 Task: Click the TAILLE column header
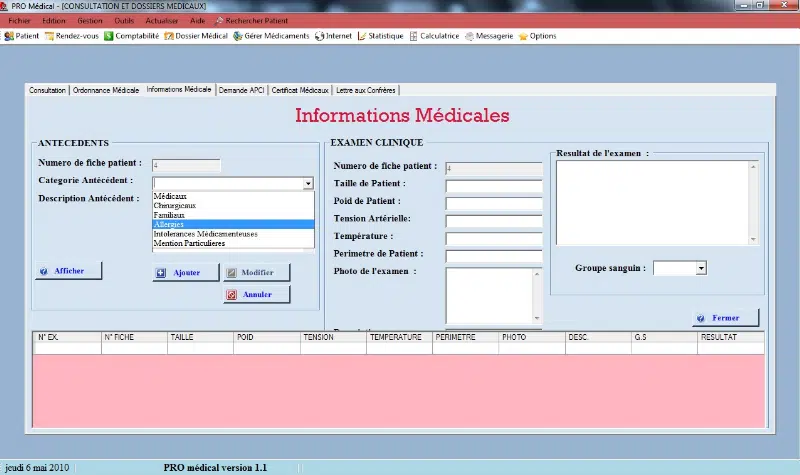click(201, 337)
